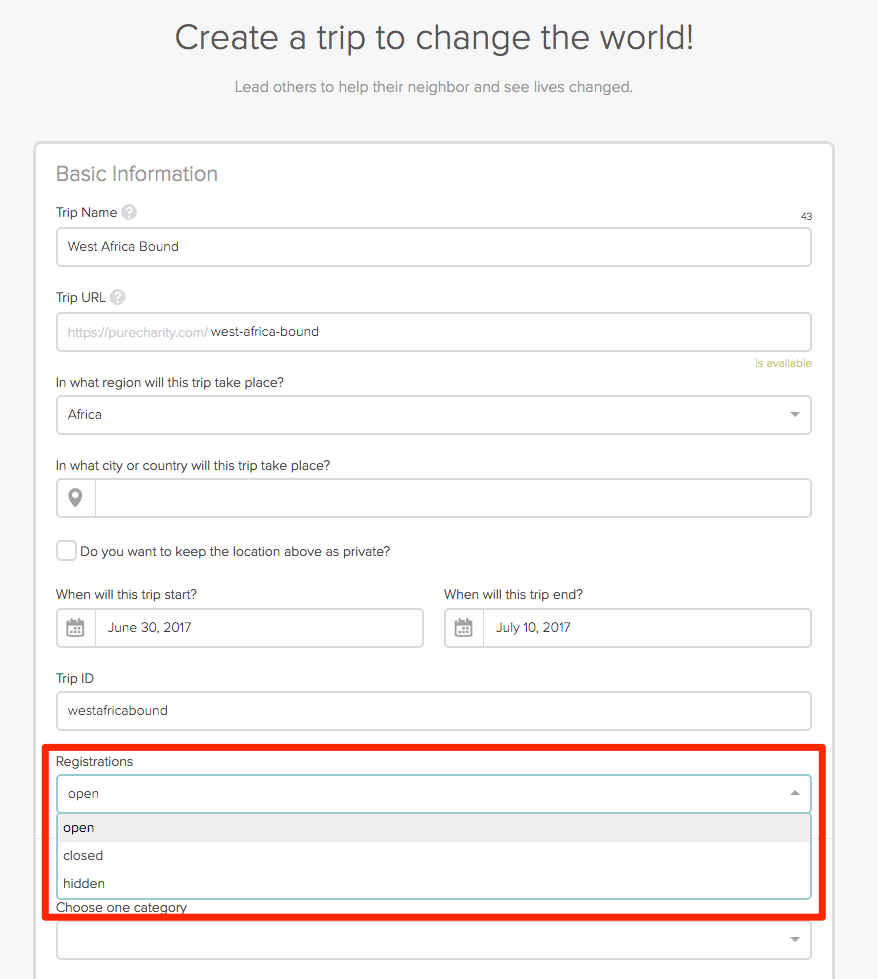Enable keep location private checkbox

click(x=66, y=551)
